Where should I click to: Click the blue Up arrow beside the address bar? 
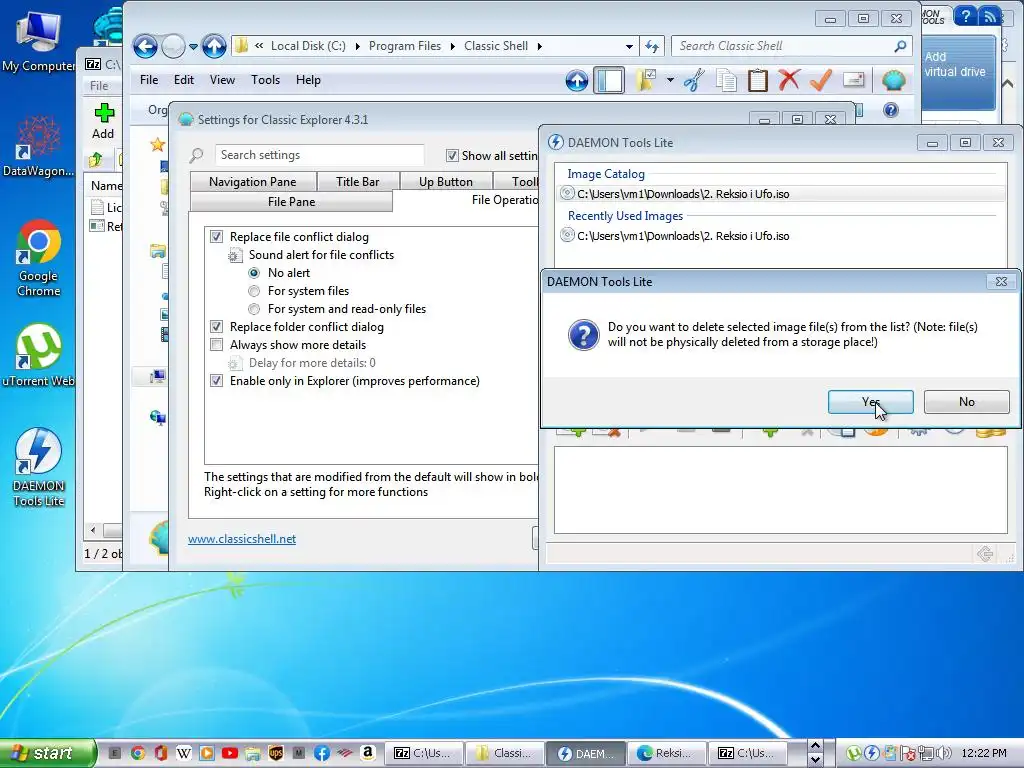tap(214, 46)
